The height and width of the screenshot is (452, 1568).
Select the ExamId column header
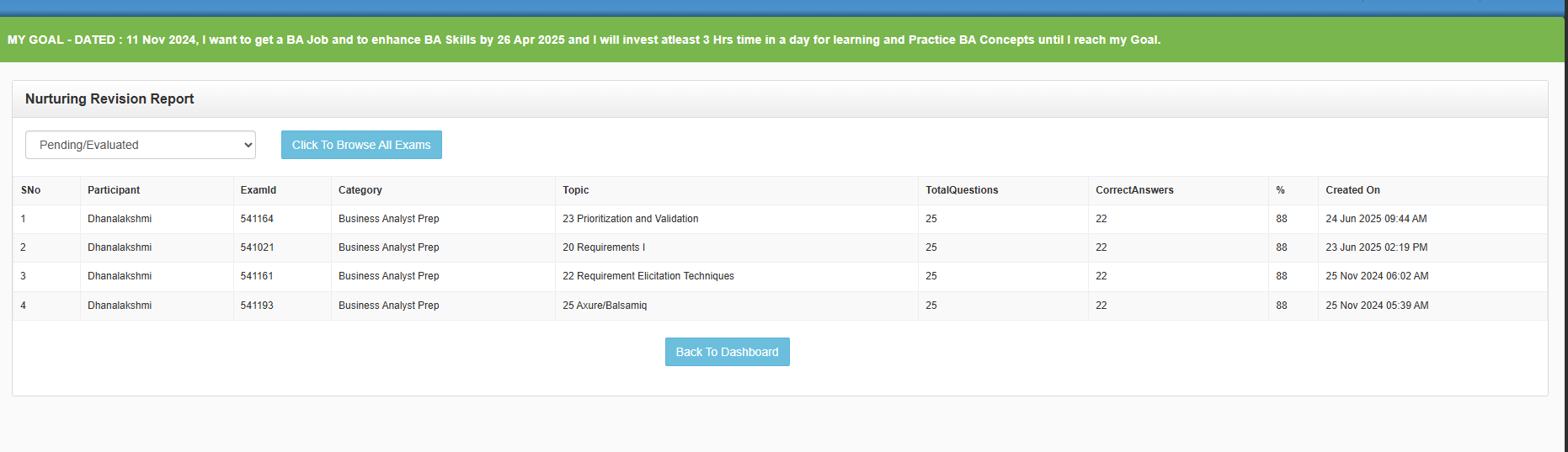259,190
